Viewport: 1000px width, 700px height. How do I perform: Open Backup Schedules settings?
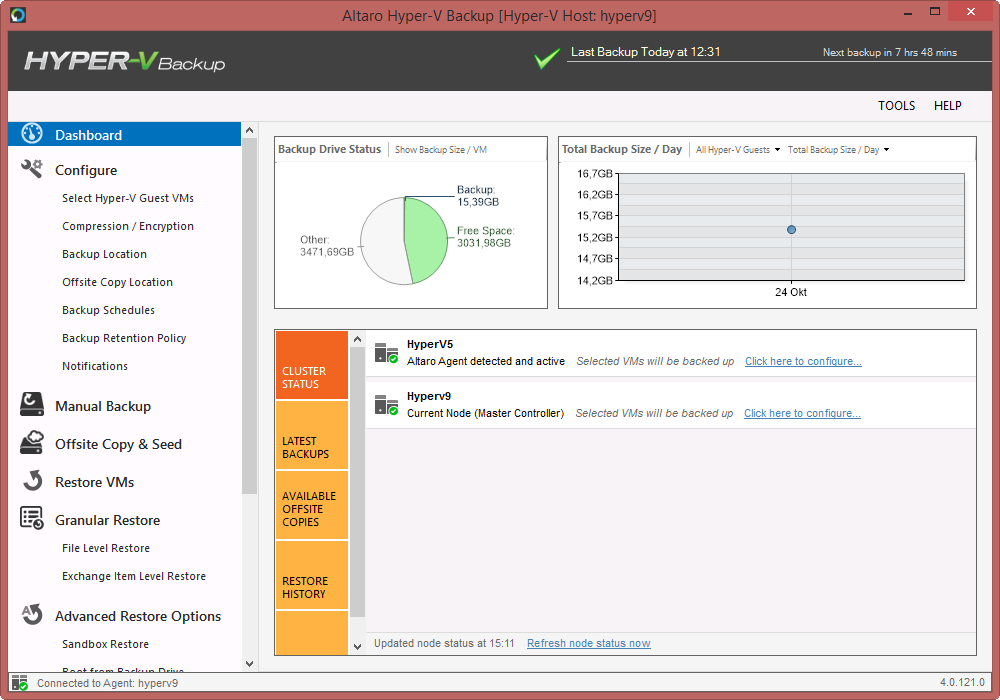pyautogui.click(x=108, y=310)
